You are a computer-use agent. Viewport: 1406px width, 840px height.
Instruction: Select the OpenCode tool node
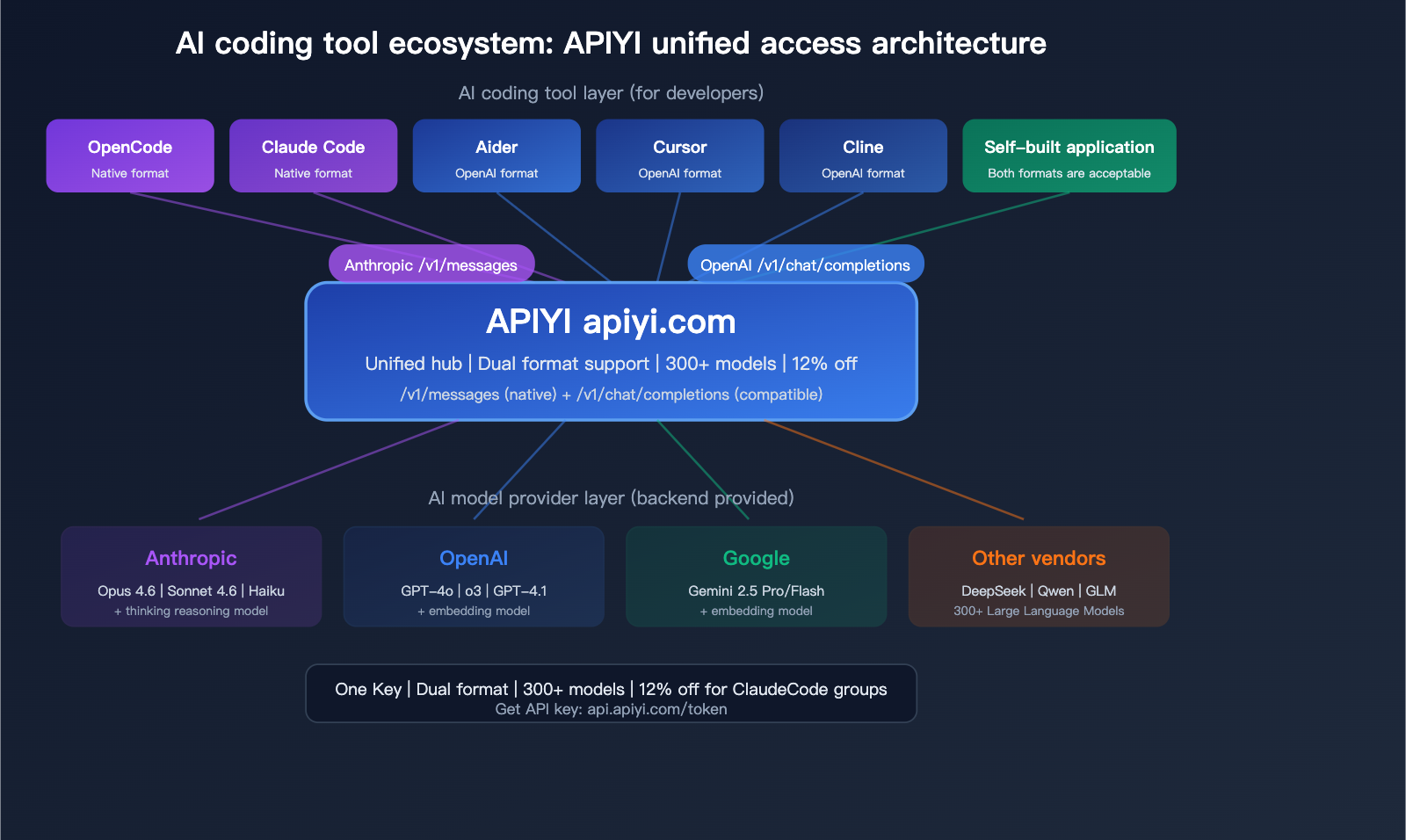pyautogui.click(x=129, y=156)
